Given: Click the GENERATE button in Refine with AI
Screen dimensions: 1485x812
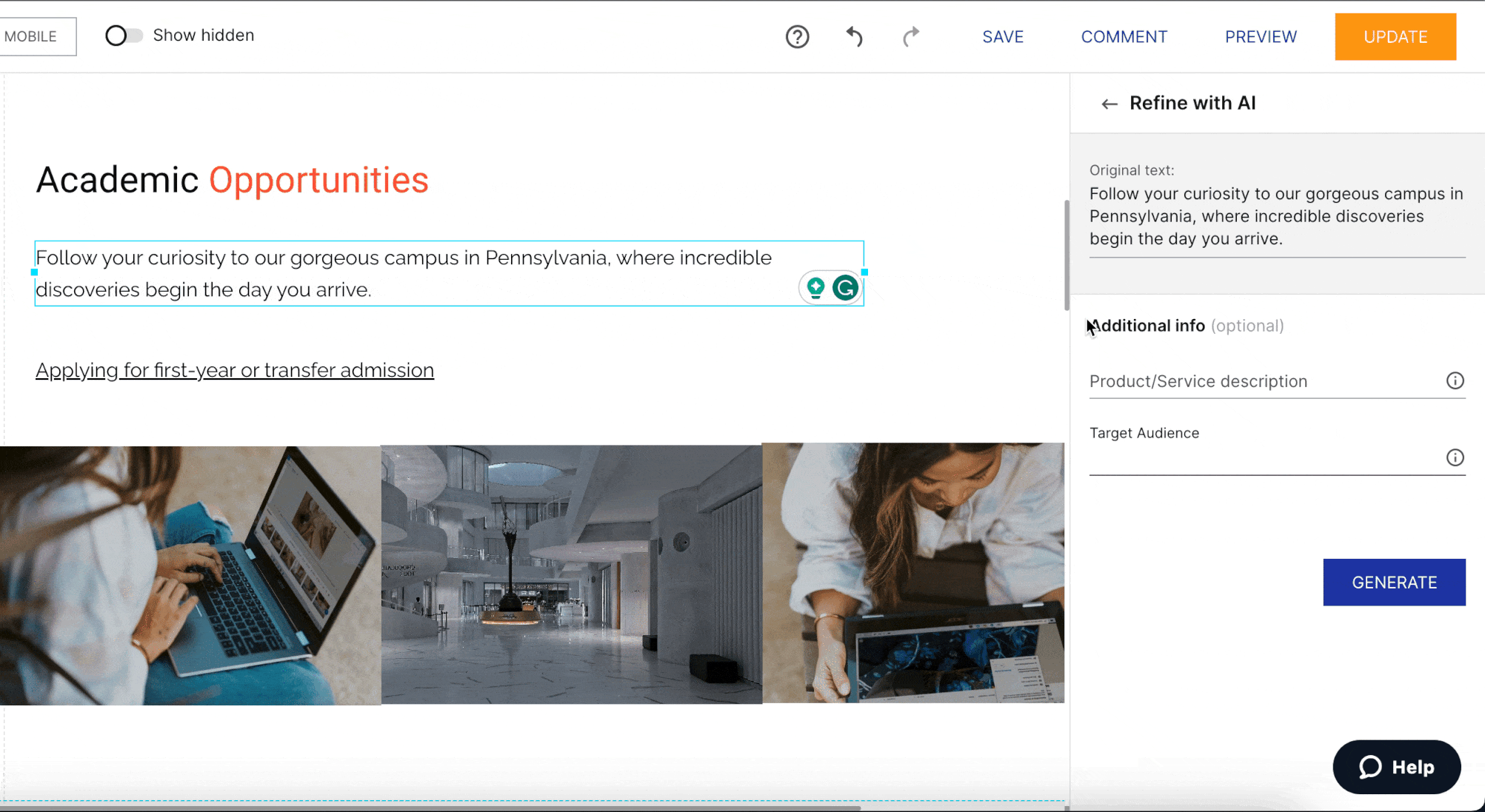Looking at the screenshot, I should pos(1394,582).
